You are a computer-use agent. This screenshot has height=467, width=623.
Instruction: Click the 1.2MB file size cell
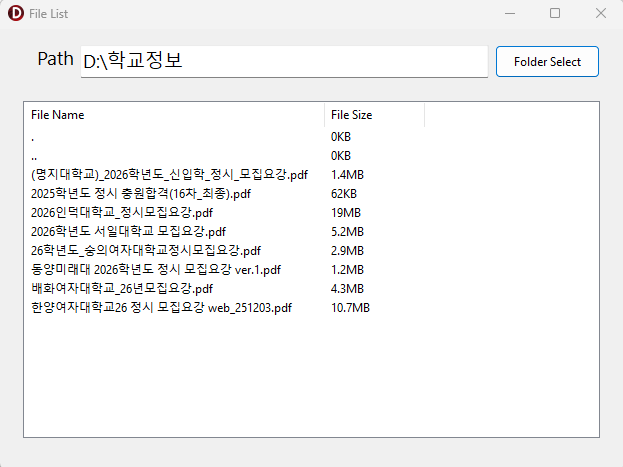tap(347, 270)
